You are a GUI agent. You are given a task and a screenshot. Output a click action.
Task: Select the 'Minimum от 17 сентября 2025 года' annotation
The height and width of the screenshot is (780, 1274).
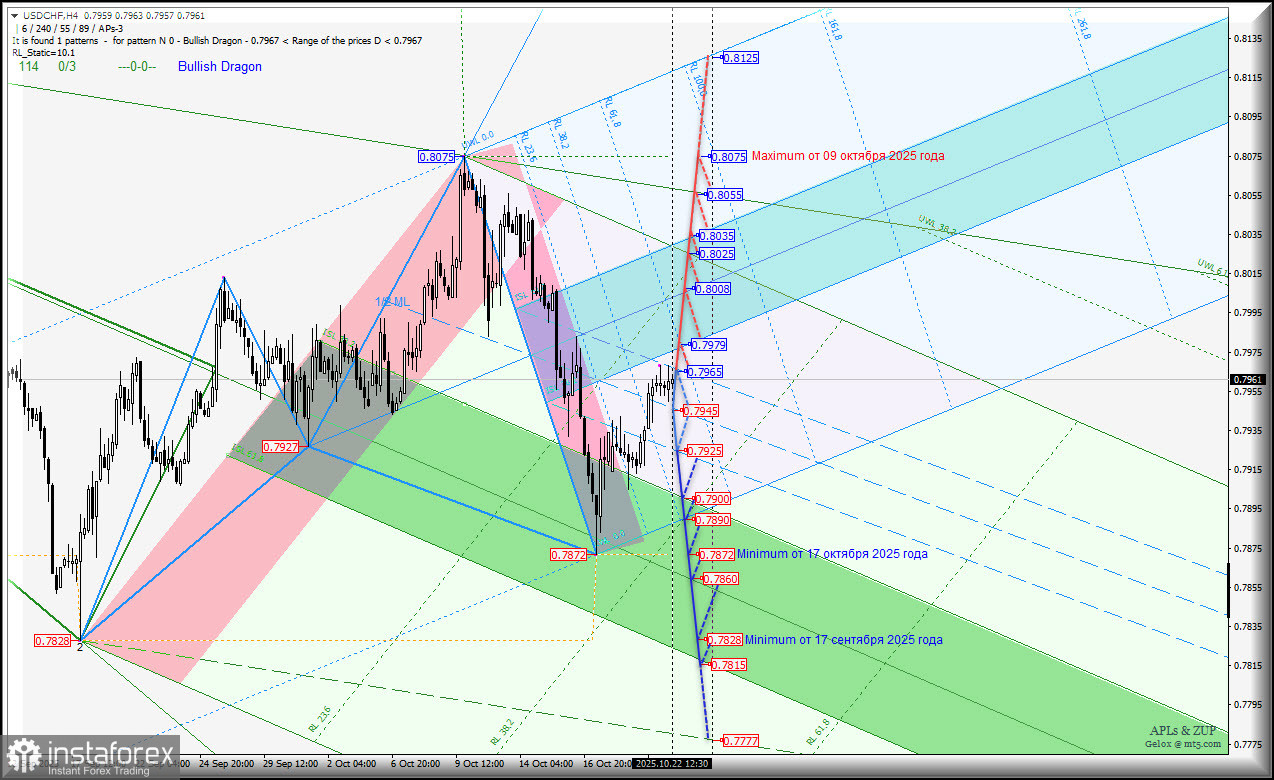click(843, 640)
